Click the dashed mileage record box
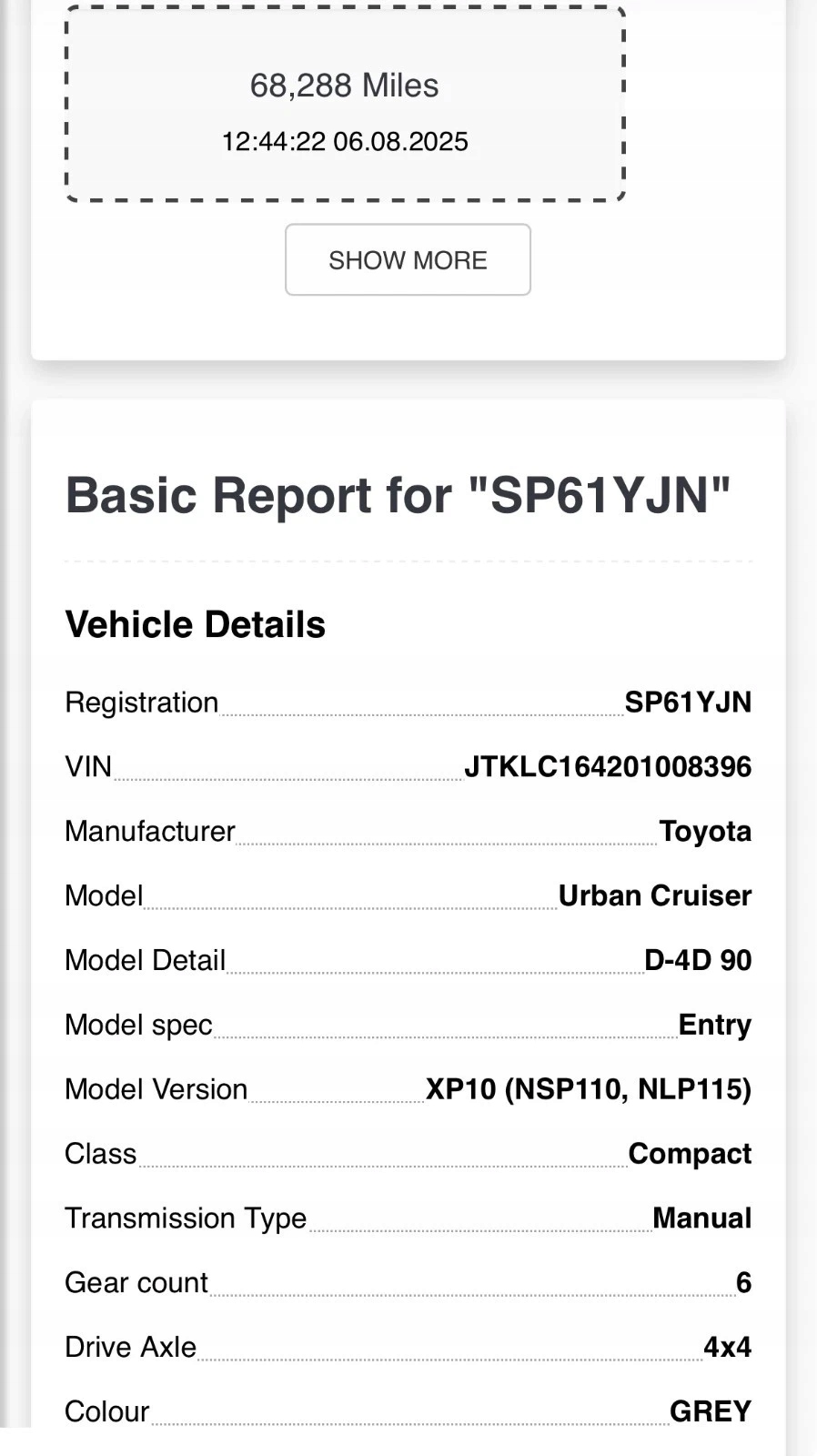The width and height of the screenshot is (817, 1456). (345, 103)
